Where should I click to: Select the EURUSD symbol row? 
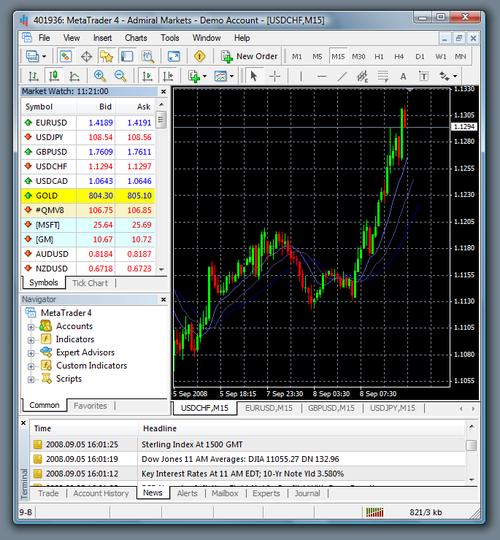point(88,123)
